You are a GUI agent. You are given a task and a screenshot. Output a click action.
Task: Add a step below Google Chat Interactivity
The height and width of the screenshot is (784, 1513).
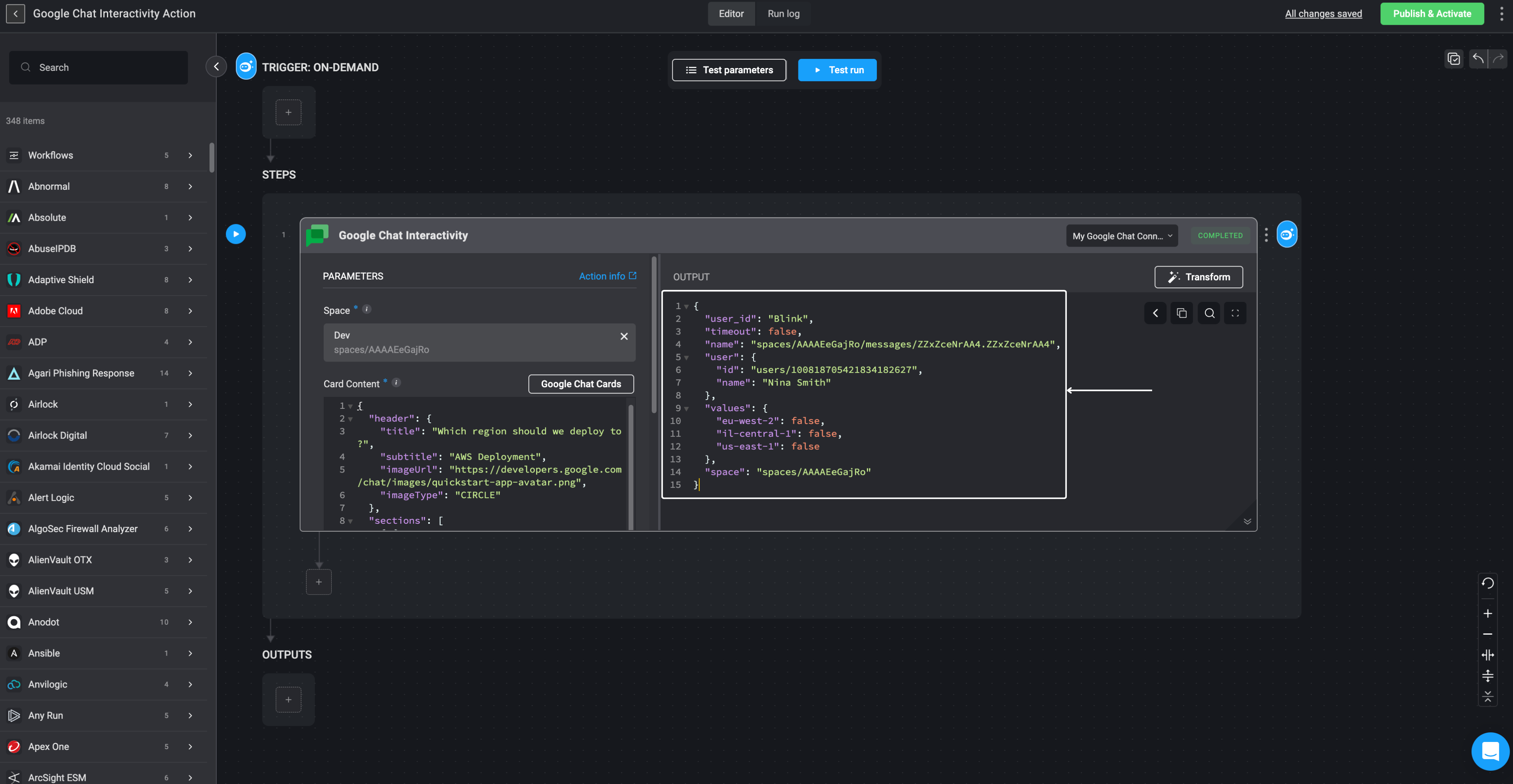[x=319, y=582]
